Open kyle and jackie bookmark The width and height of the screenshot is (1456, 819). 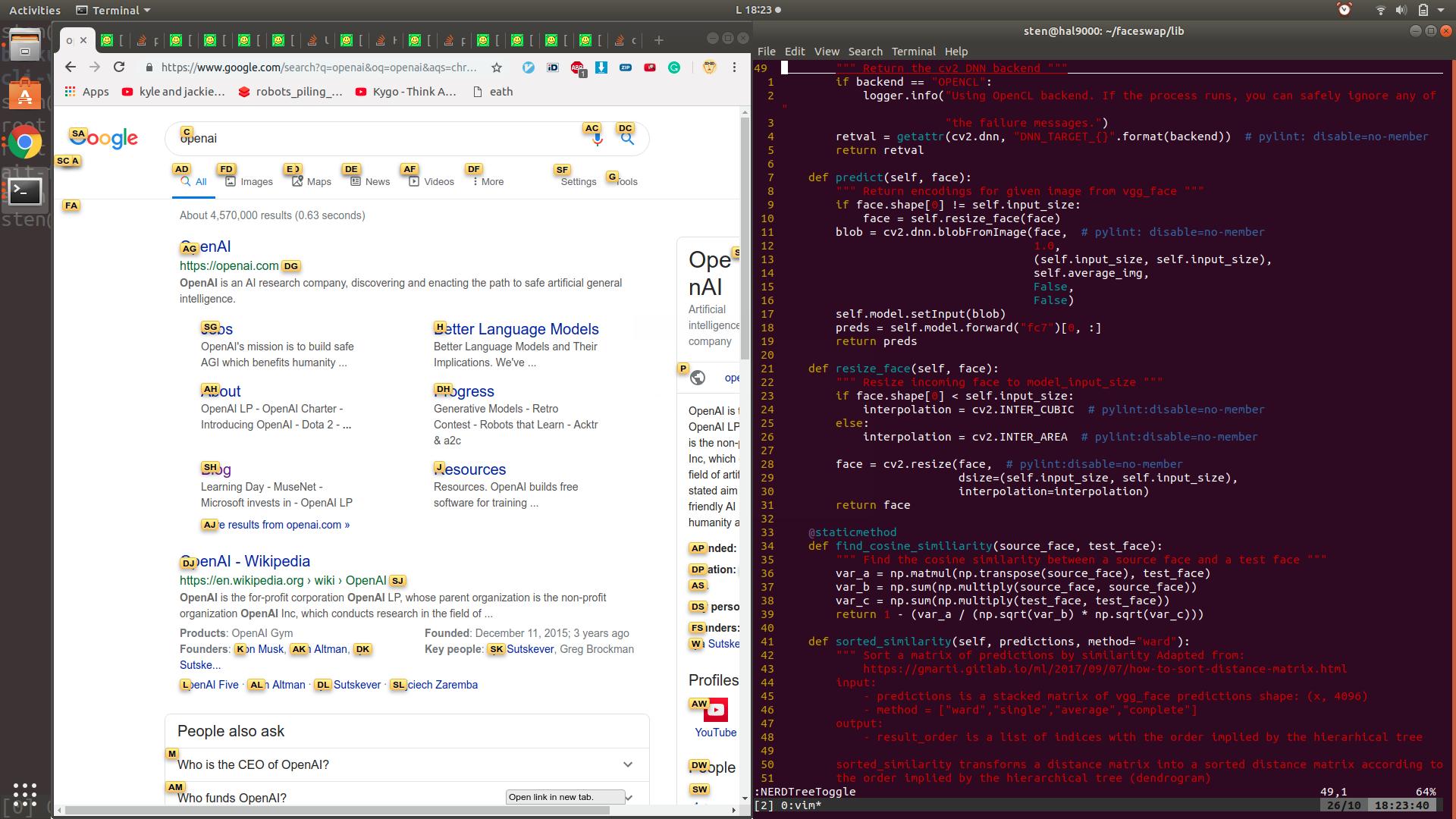[x=174, y=92]
